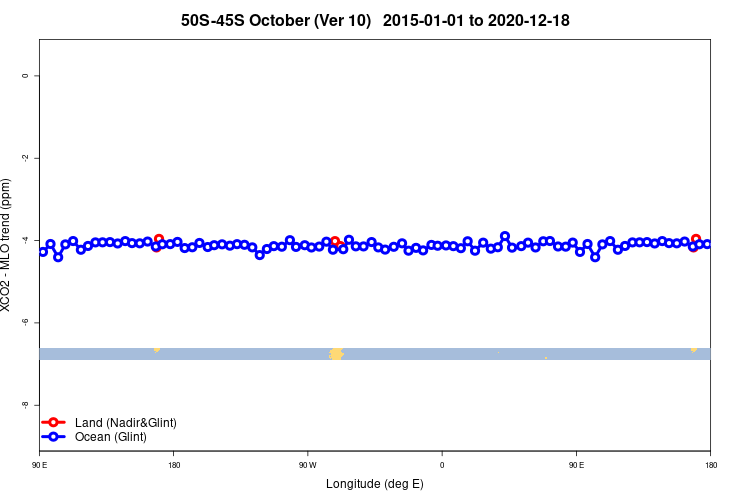Click the leftmost 90 E tick label

pos(40,465)
